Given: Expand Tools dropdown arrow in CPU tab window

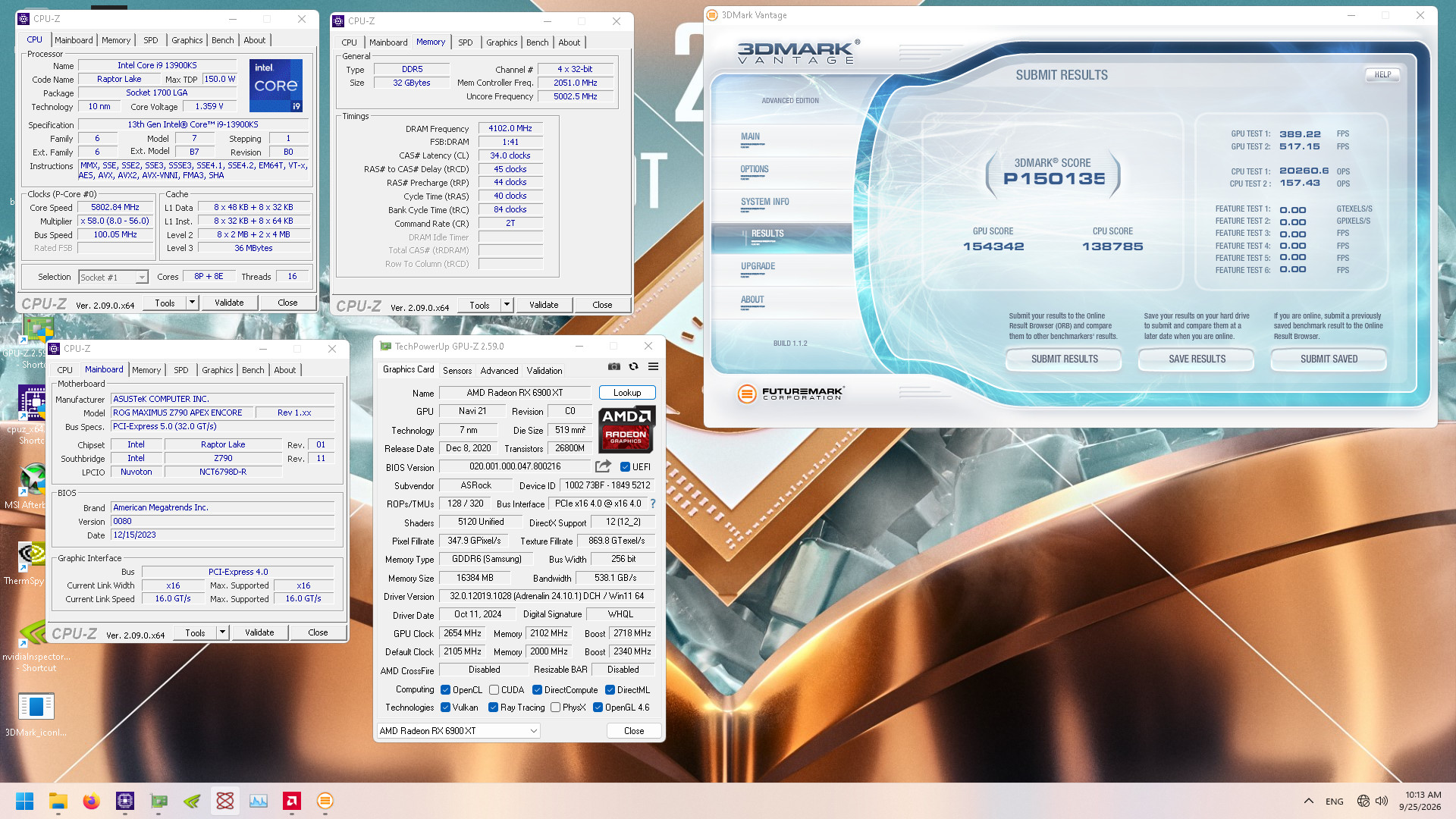Looking at the screenshot, I should pyautogui.click(x=192, y=303).
